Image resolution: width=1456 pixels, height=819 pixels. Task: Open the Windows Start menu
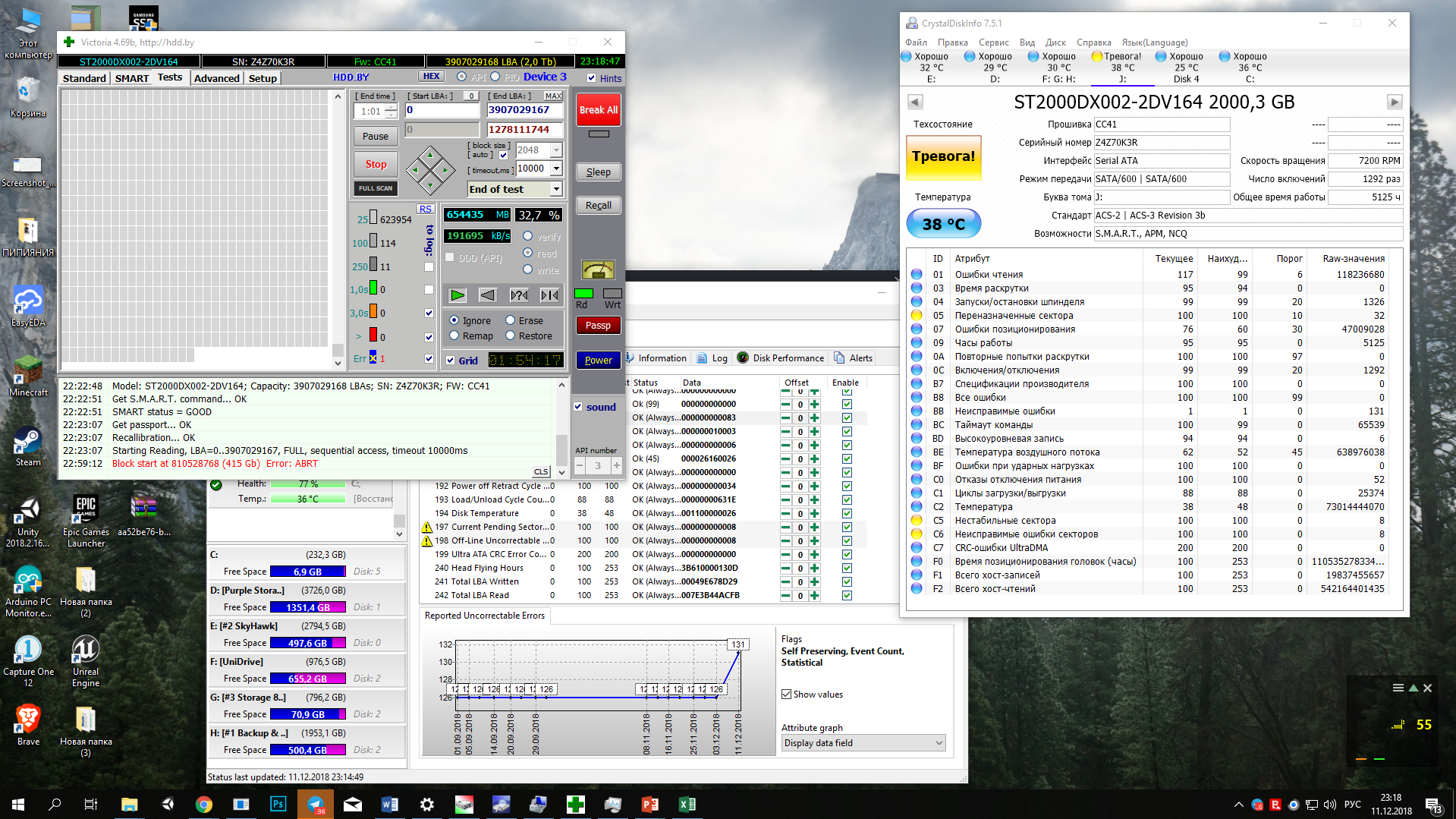18,804
